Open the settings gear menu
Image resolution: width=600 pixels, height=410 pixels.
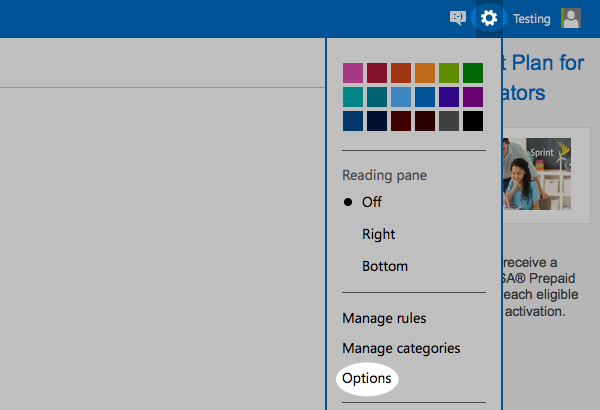(488, 18)
